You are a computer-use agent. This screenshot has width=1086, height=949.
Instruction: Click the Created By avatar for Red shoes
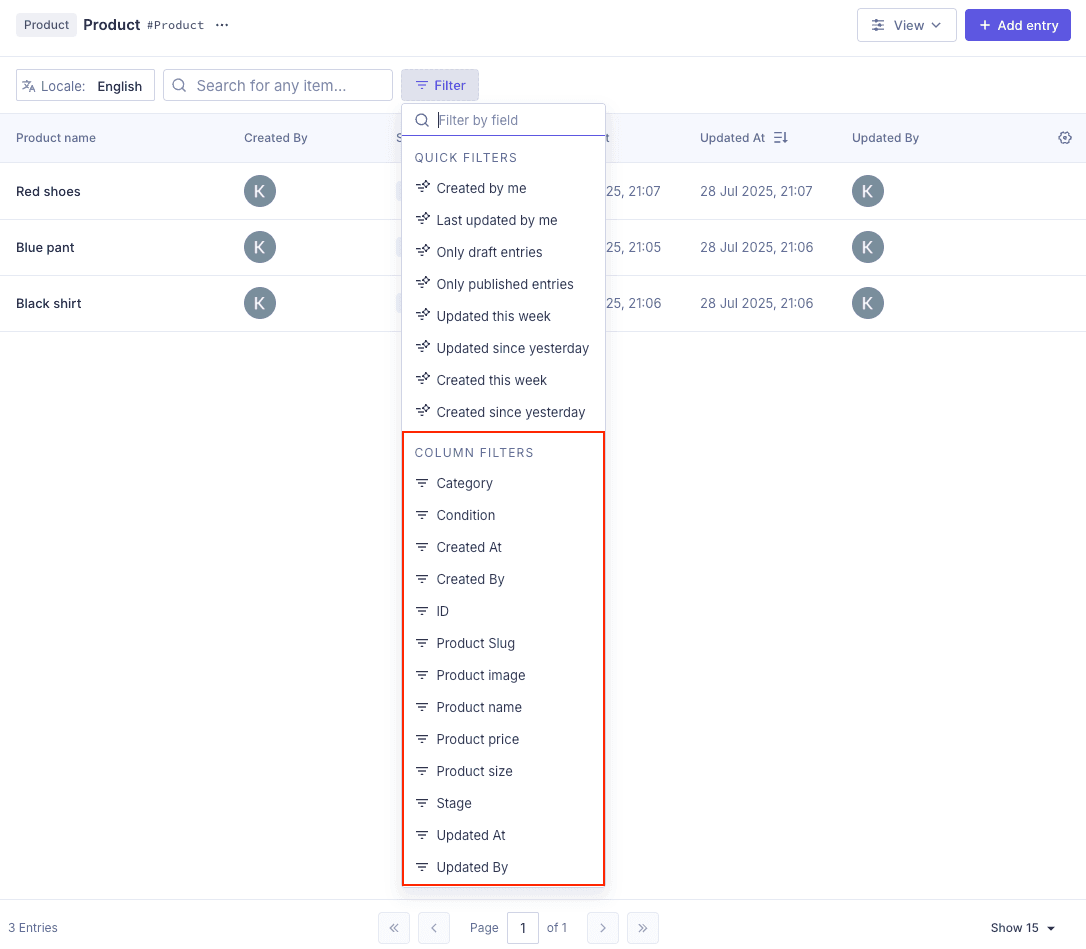[x=259, y=191]
